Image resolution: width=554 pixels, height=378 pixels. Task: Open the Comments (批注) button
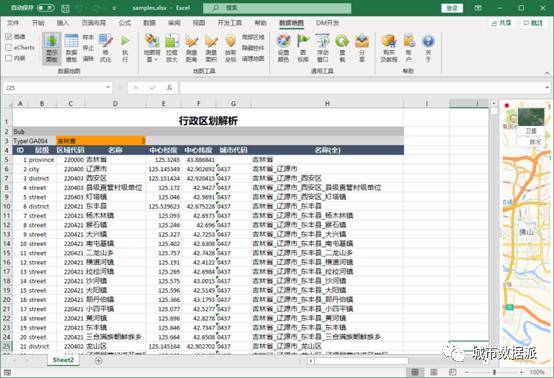point(533,23)
